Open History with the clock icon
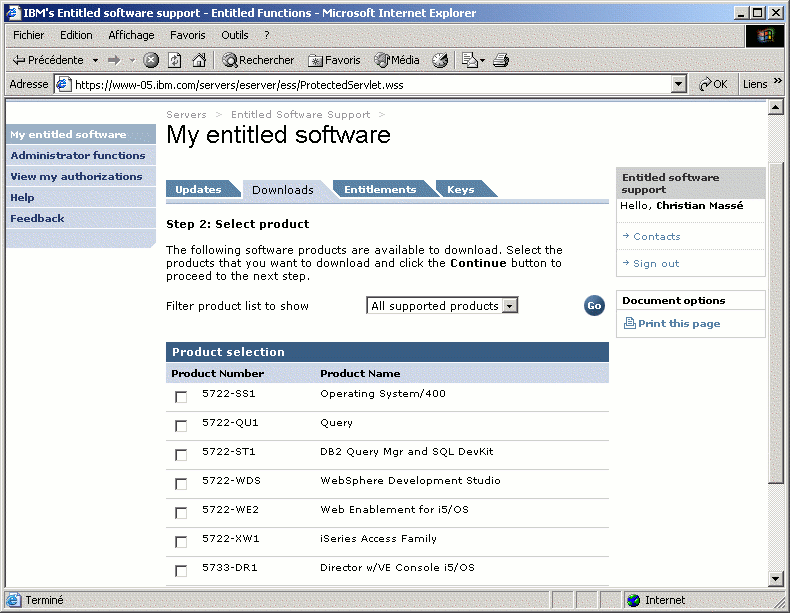Screen dimensions: 790x613 (x=440, y=60)
